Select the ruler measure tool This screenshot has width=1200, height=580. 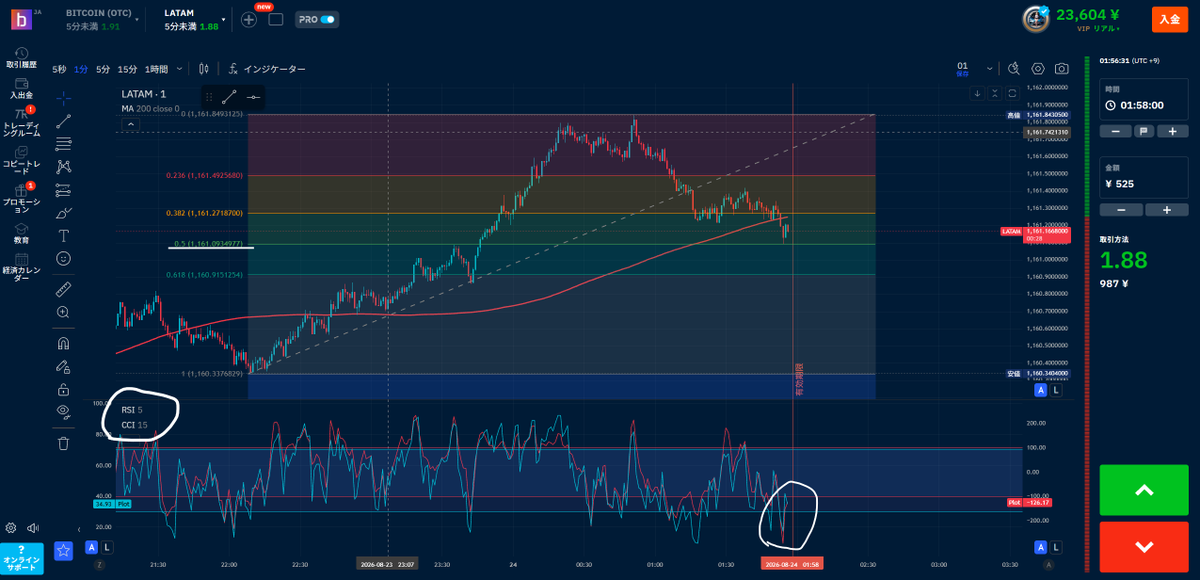[63, 289]
